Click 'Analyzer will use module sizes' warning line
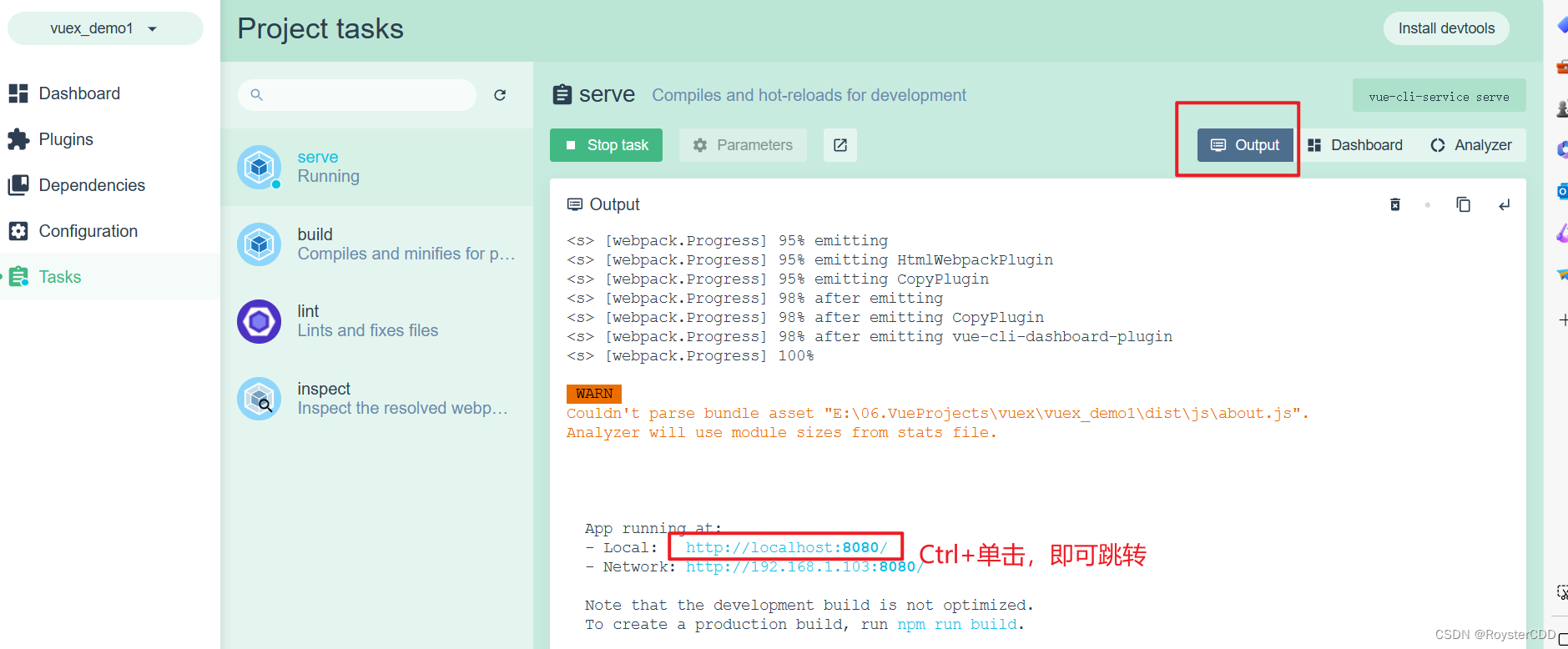The height and width of the screenshot is (649, 1568). 782,432
